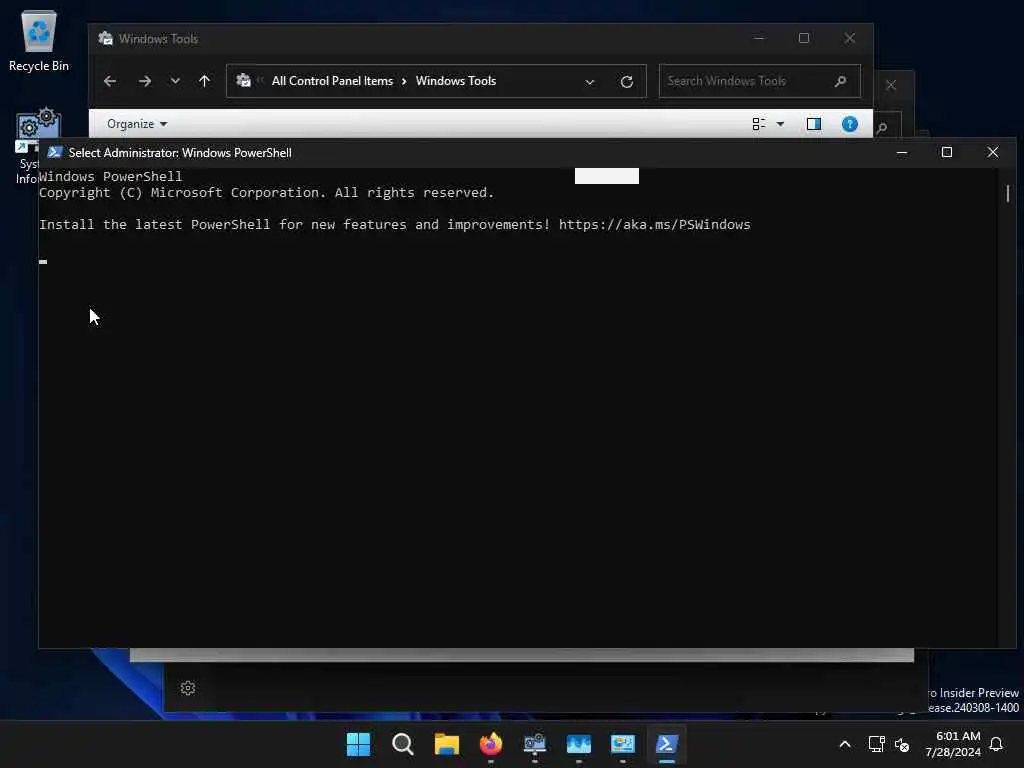Open Help with the blue question icon
This screenshot has height=768, width=1024.
click(850, 124)
